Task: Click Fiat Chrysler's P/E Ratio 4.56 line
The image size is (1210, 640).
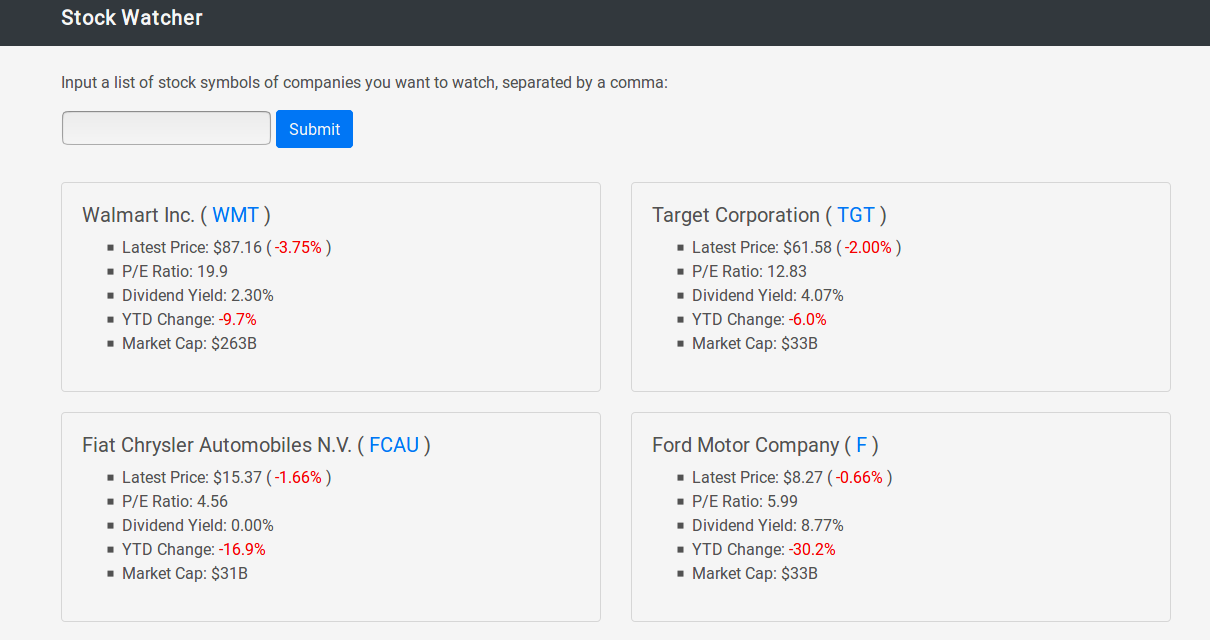Action: click(175, 501)
